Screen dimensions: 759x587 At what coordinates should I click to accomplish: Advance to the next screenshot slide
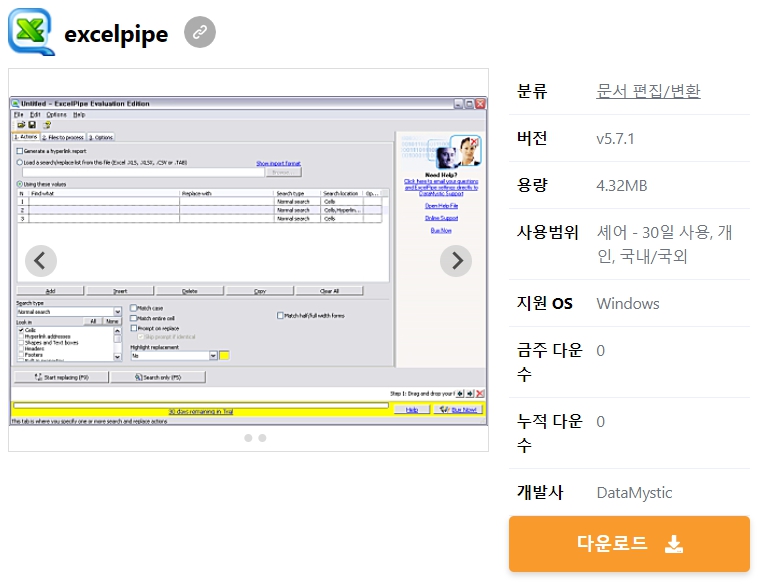pos(456,261)
